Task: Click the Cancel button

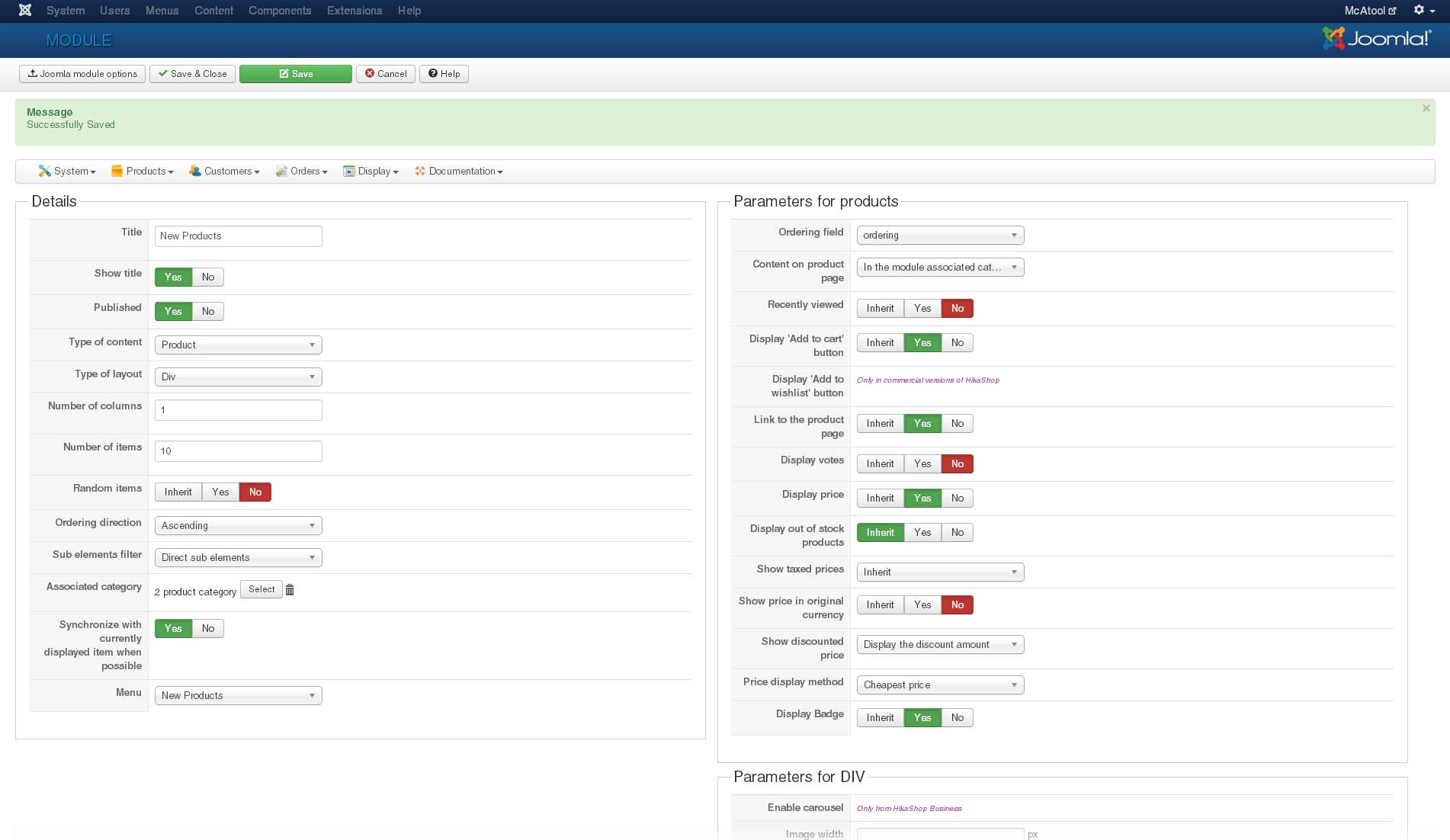Action: 386,74
